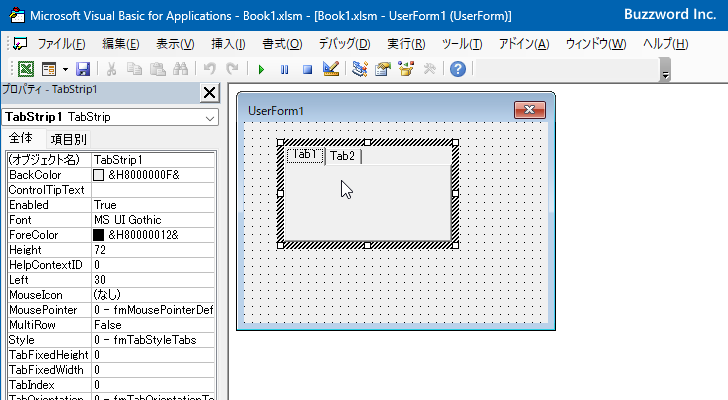Click the Height property value field

tap(152, 249)
